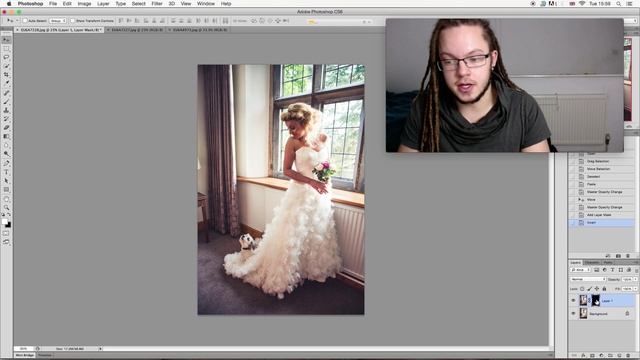The height and width of the screenshot is (360, 640).
Task: Select the Hand tool
Action: 6,199
